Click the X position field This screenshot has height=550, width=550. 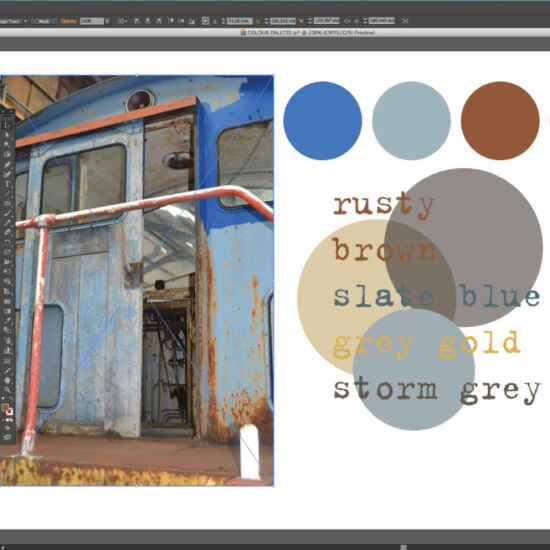(x=240, y=21)
